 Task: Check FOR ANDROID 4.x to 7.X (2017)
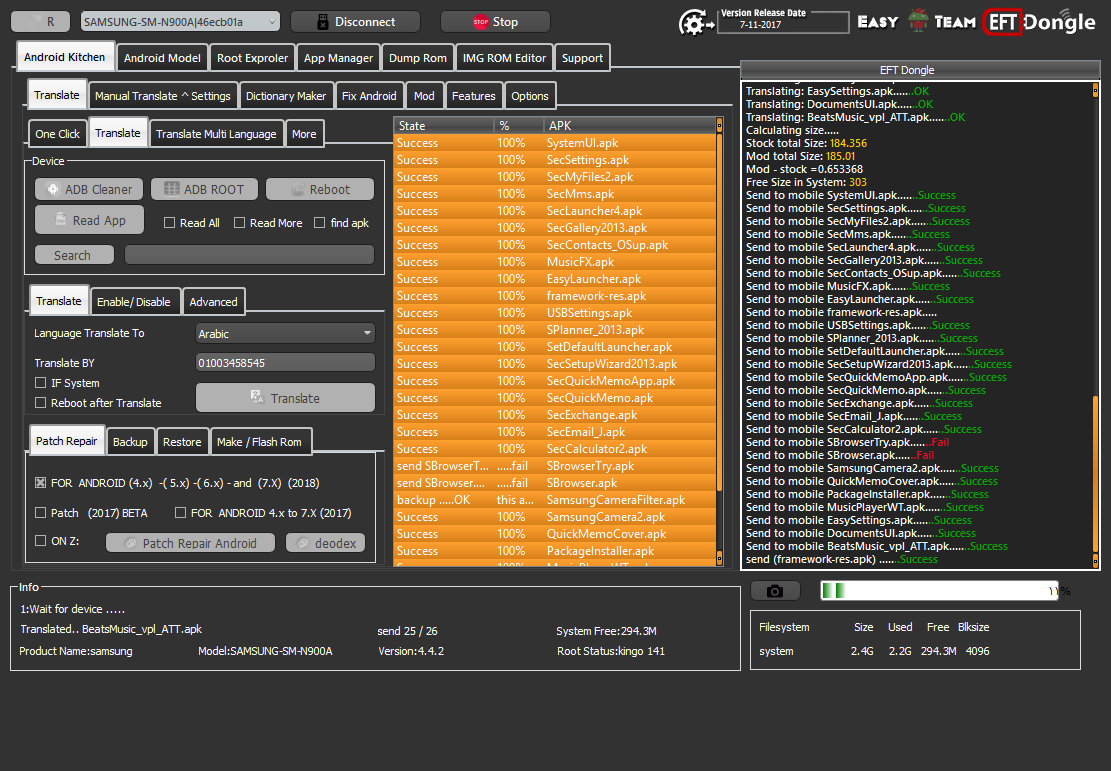(181, 512)
